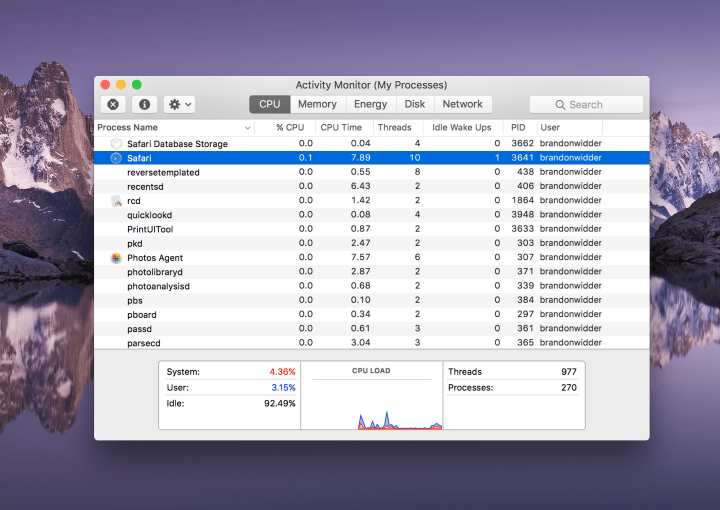Sort by CPU Time column header
The image size is (720, 510).
coord(341,128)
